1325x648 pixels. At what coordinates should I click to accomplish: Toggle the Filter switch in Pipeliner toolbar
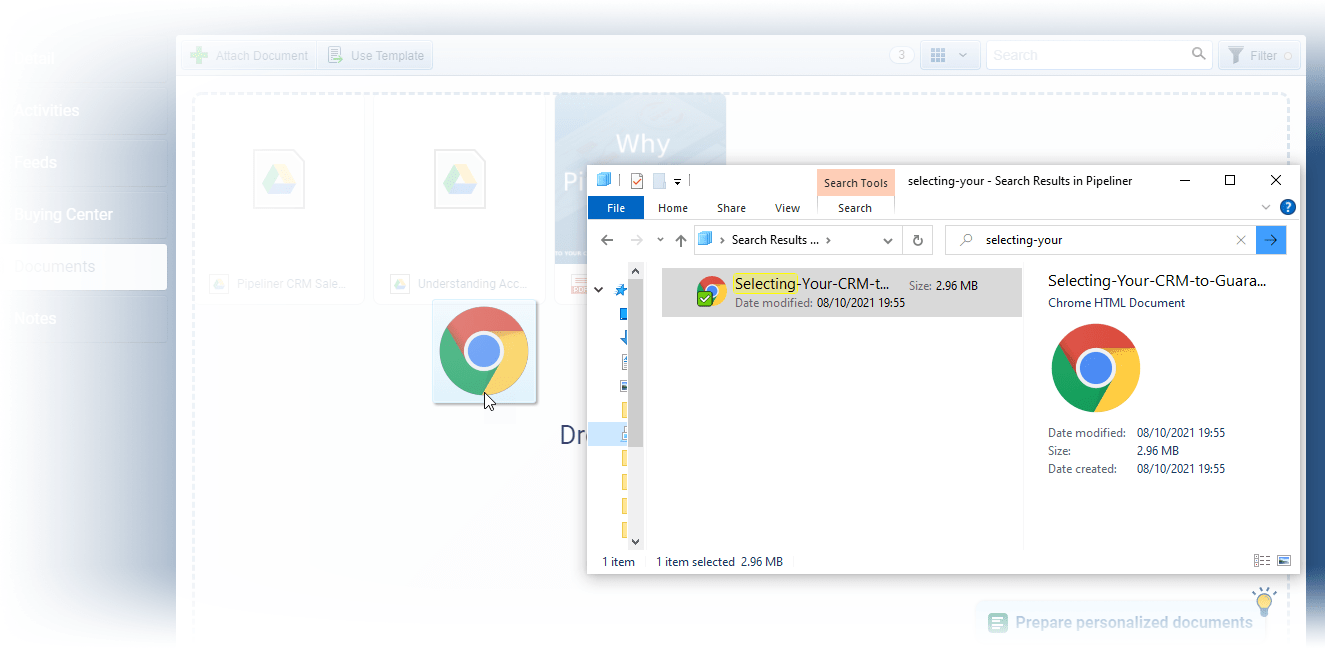(x=1287, y=56)
